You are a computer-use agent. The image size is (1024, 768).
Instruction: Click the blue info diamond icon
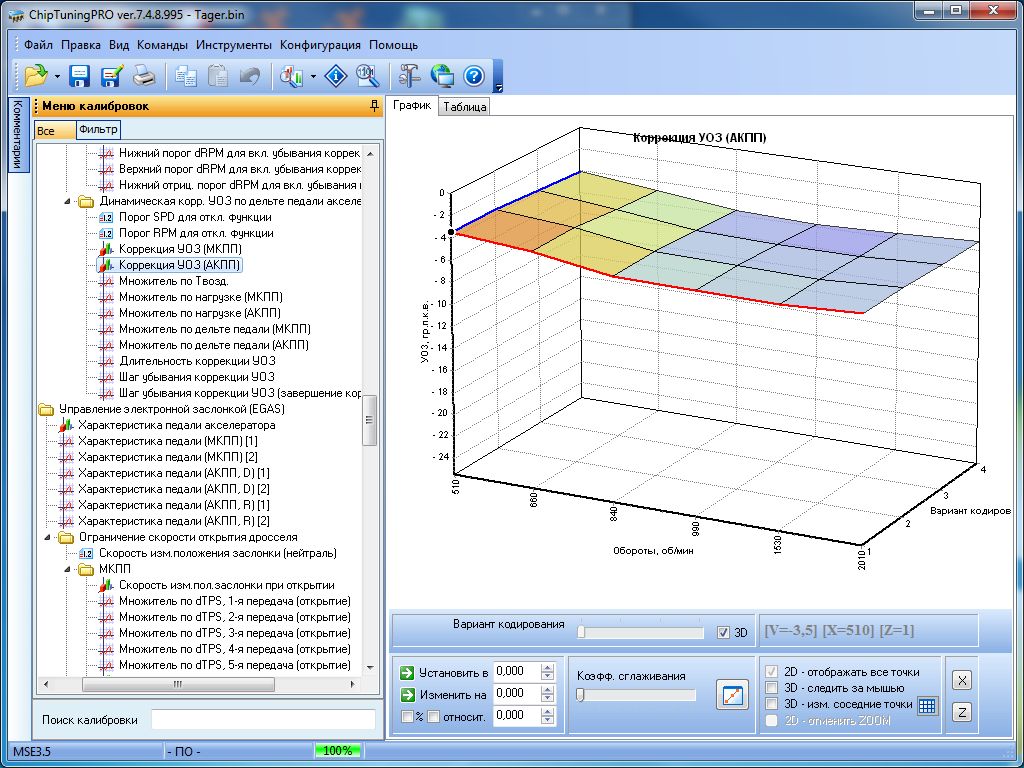pyautogui.click(x=336, y=76)
